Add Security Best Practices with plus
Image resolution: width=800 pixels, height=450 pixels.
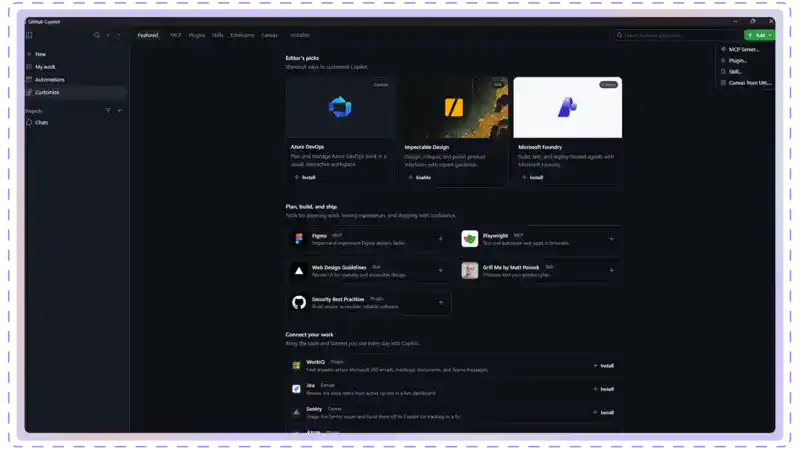[440, 303]
